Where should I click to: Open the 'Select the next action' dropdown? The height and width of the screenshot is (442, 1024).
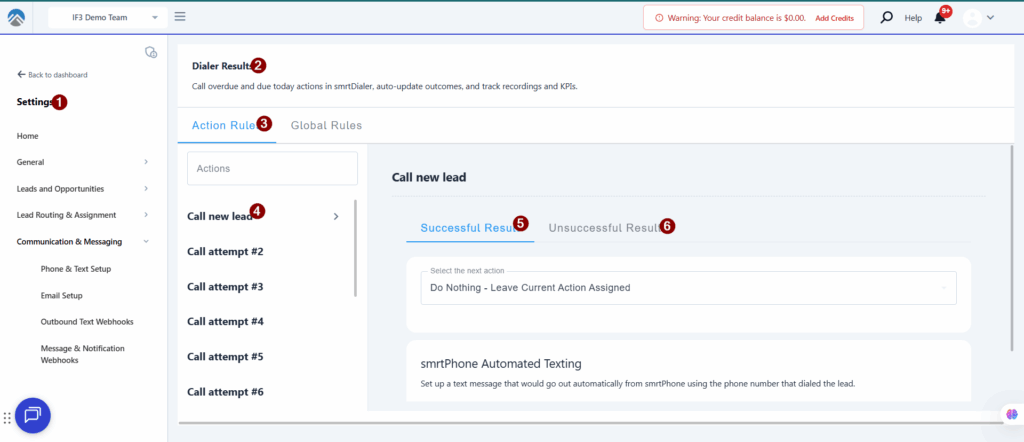[687, 288]
